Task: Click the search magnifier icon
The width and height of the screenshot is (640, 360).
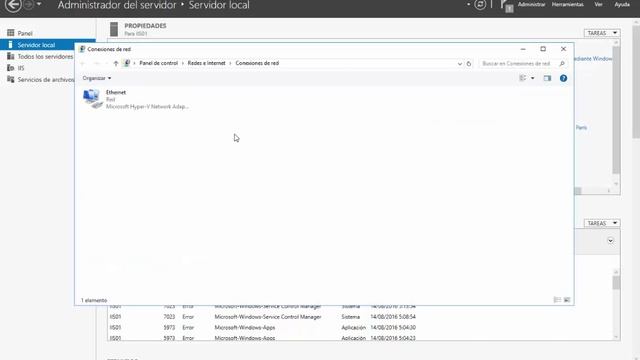Action: pos(562,64)
